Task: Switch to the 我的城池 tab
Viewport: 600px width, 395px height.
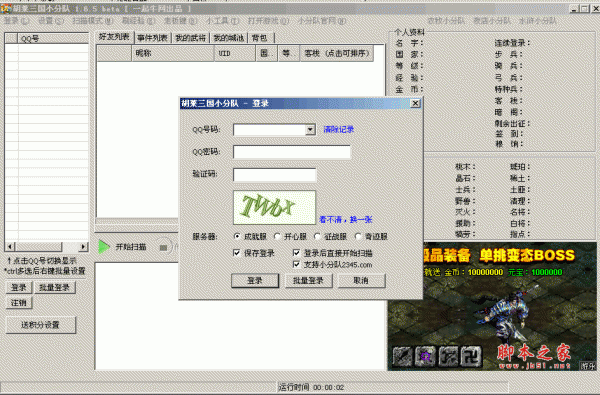Action: (x=228, y=38)
